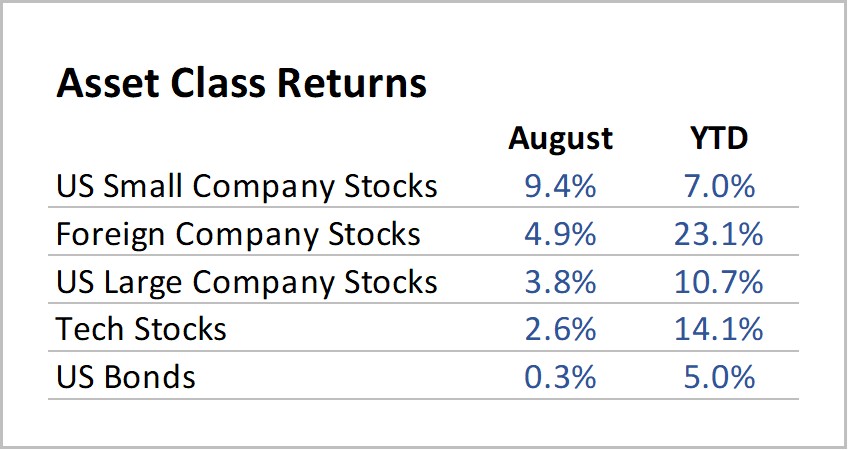848x450 pixels.
Task: Click the divider line beneath US Bonds row
Action: coord(423,399)
